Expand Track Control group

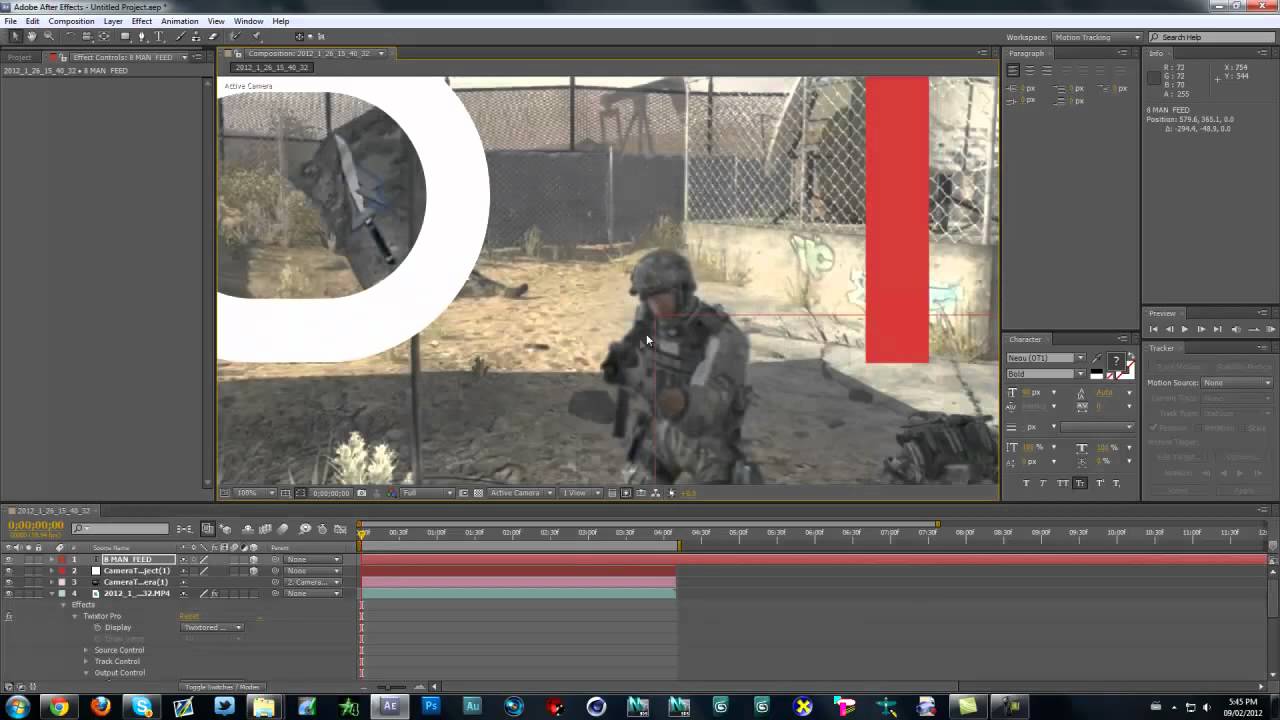(x=86, y=661)
